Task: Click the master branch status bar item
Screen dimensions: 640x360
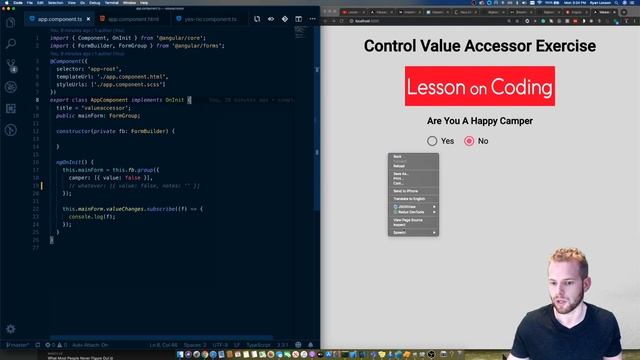Action: pyautogui.click(x=18, y=345)
